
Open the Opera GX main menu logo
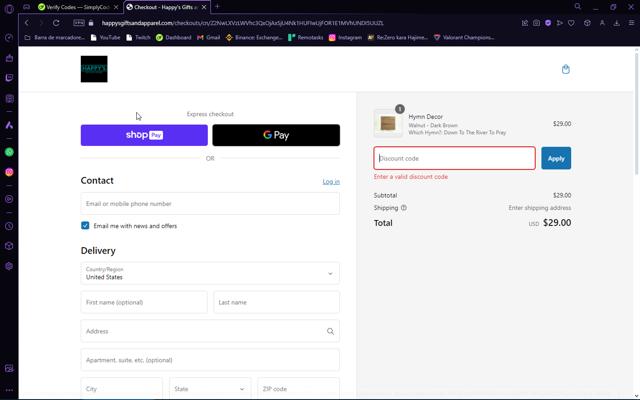click(9, 9)
